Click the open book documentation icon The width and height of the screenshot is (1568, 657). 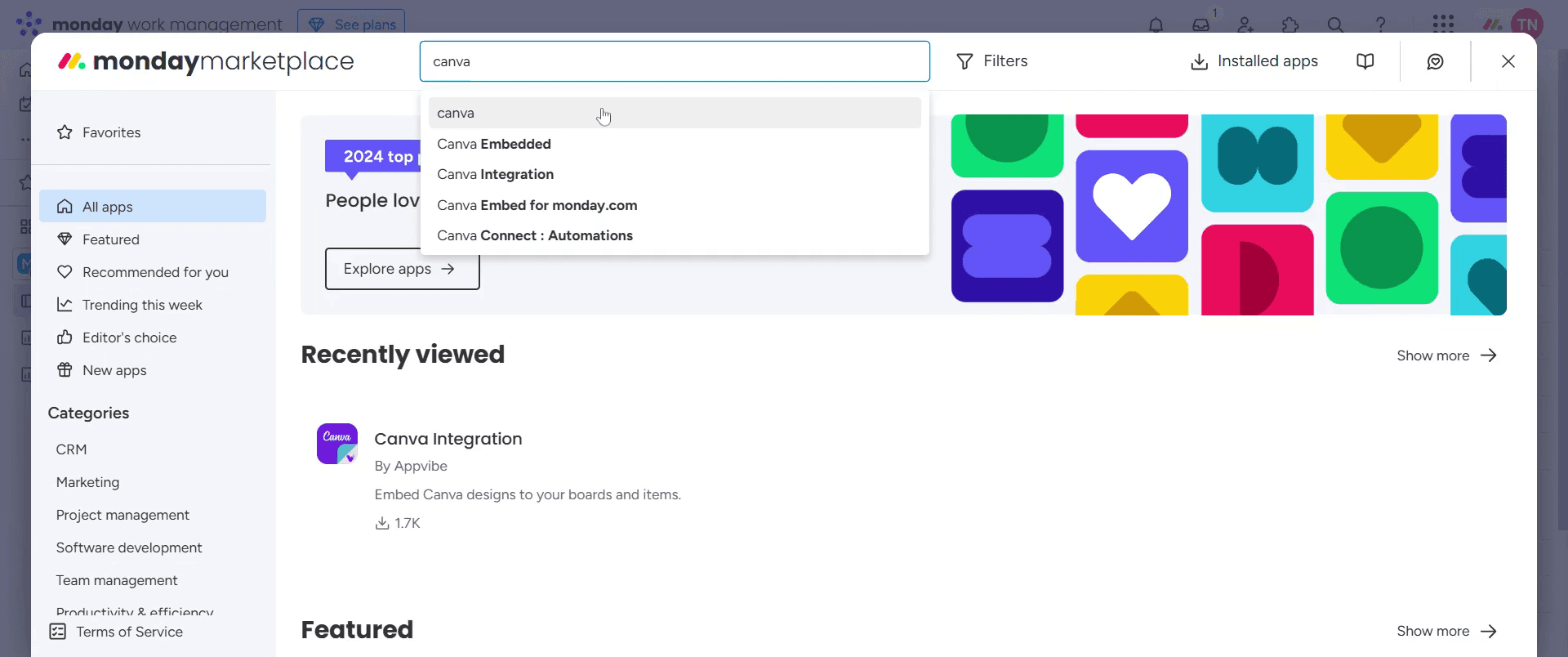pos(1365,61)
